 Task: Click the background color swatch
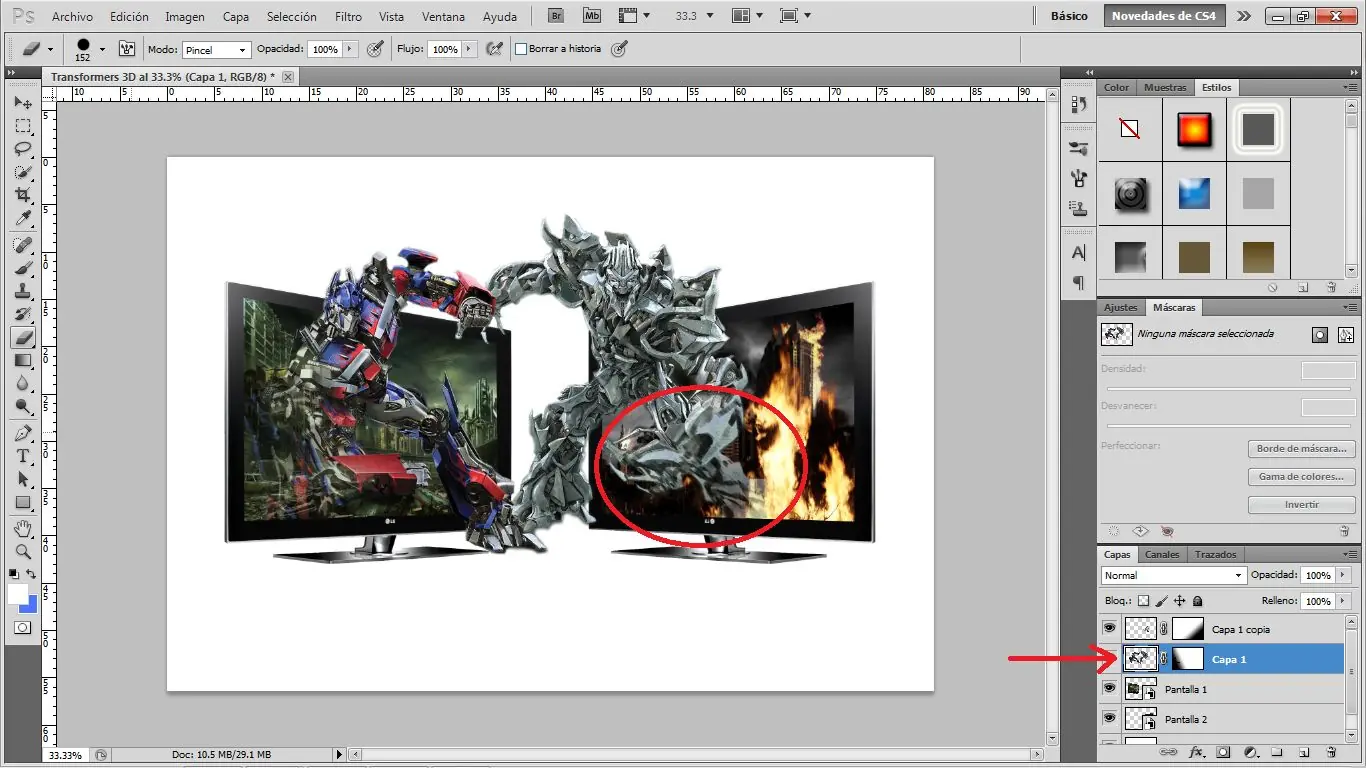(x=29, y=604)
